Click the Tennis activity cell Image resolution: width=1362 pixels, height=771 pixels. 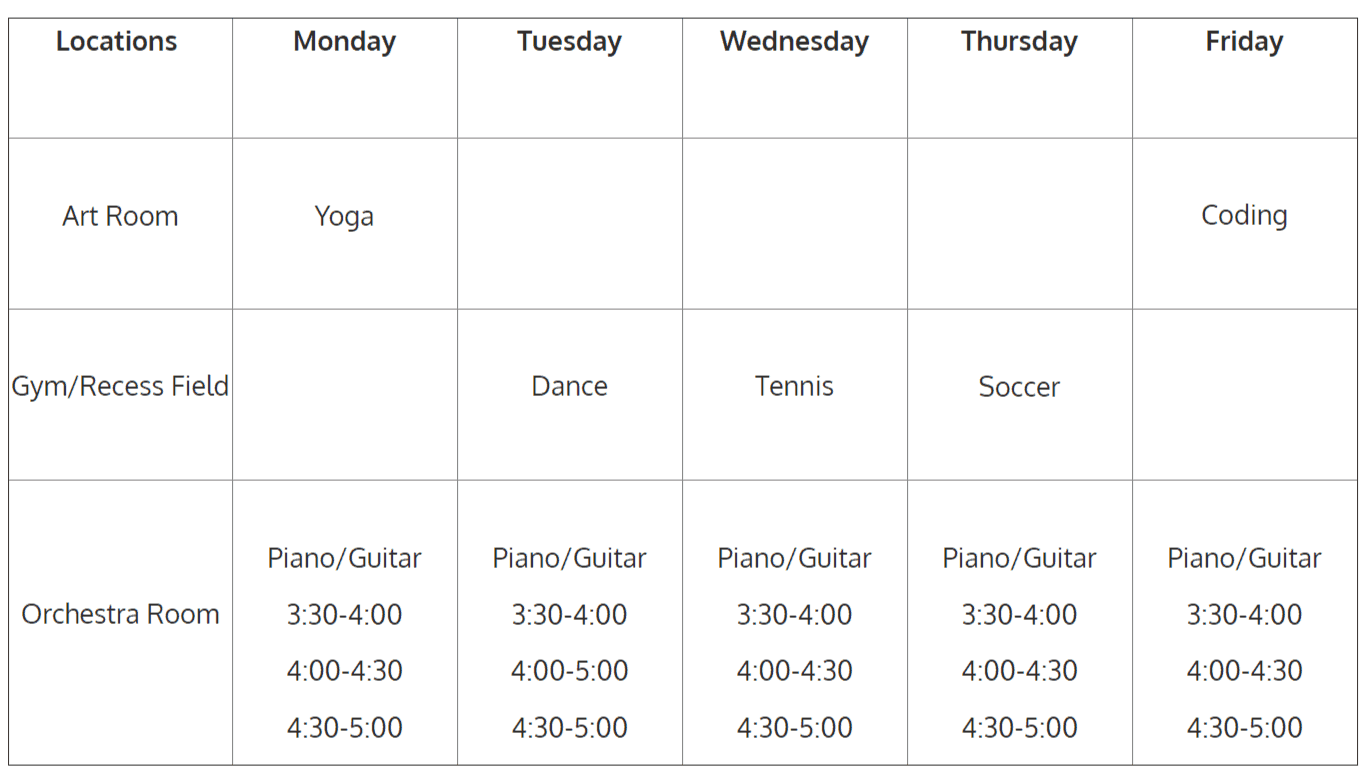tap(794, 386)
